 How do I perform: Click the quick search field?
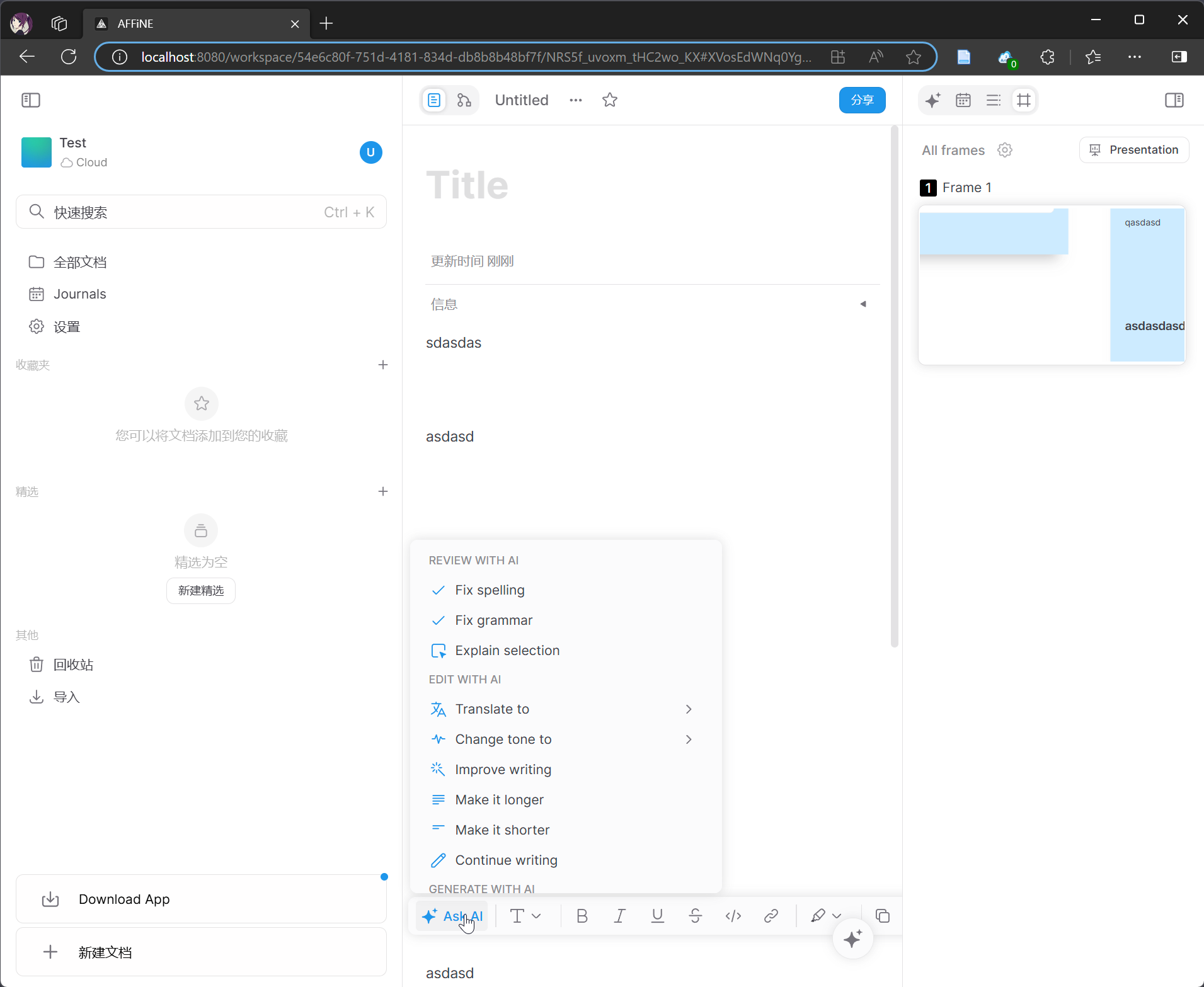coord(201,212)
